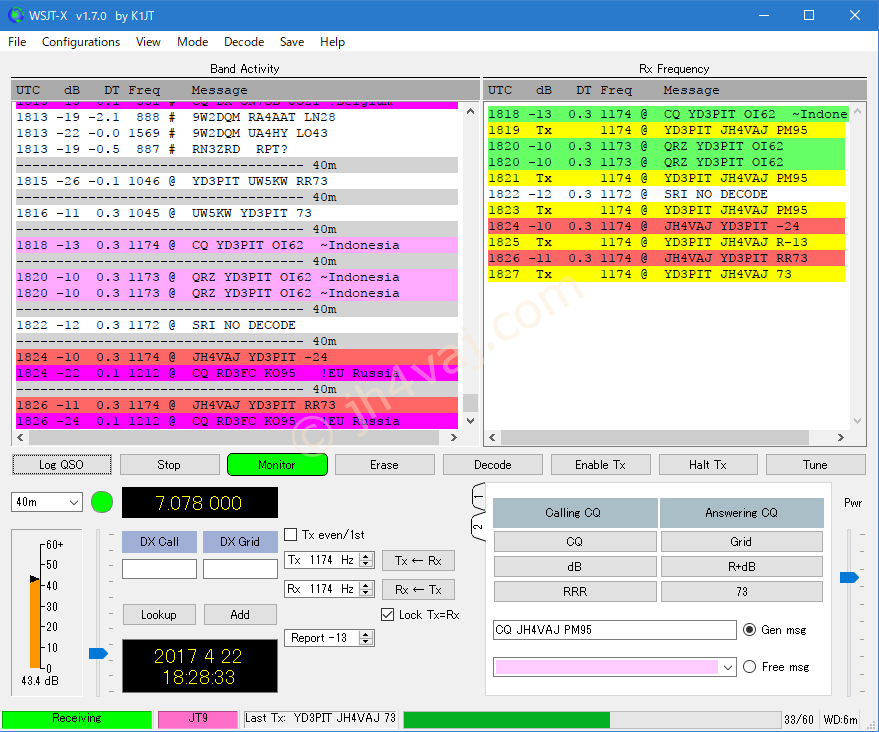Click Band Activity right scroll arrow

[454, 437]
